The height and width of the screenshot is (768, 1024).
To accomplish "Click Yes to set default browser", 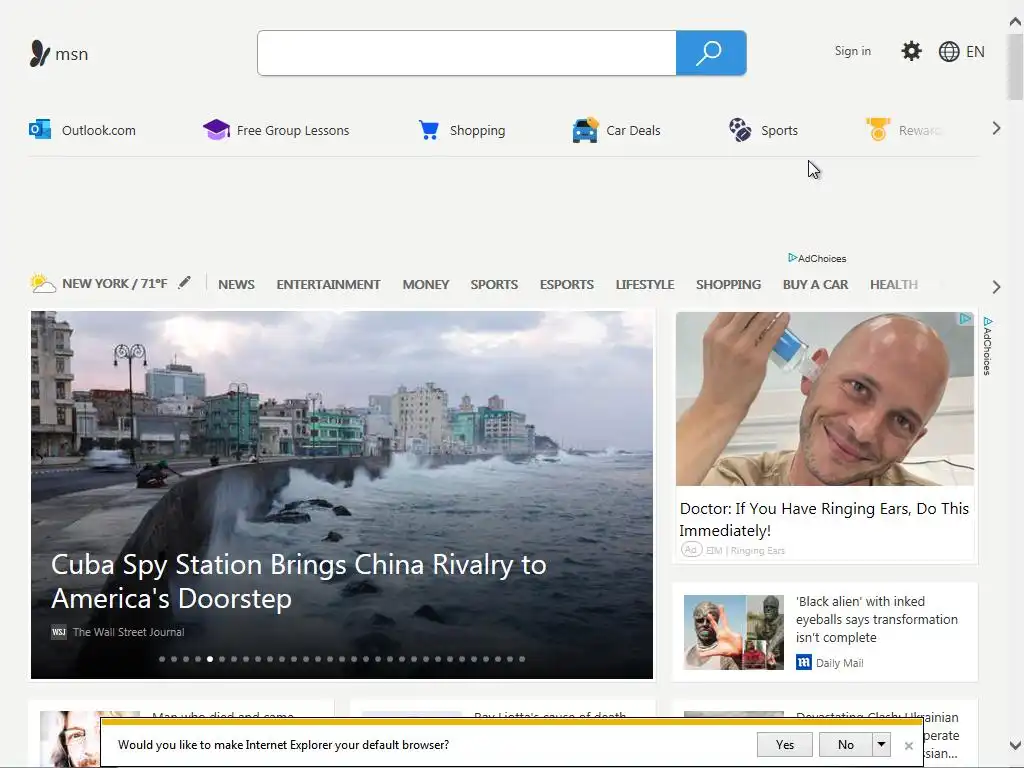I will [x=785, y=744].
